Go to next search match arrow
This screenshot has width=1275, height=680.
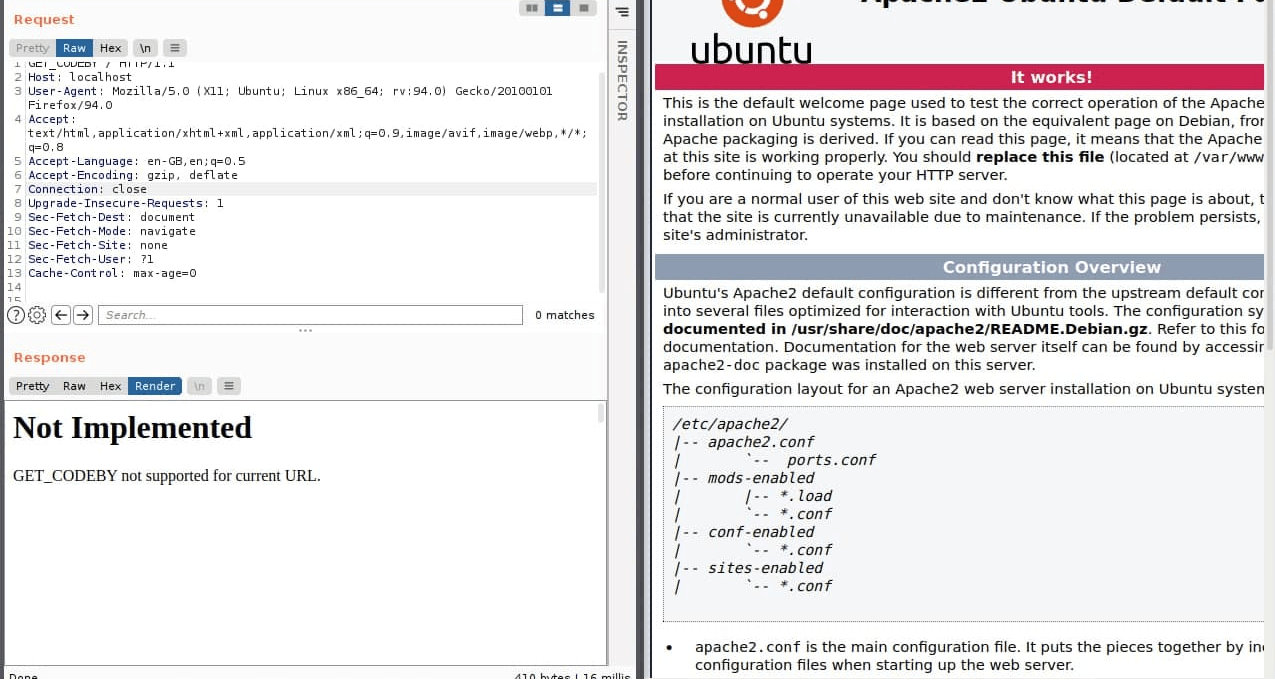(x=83, y=315)
